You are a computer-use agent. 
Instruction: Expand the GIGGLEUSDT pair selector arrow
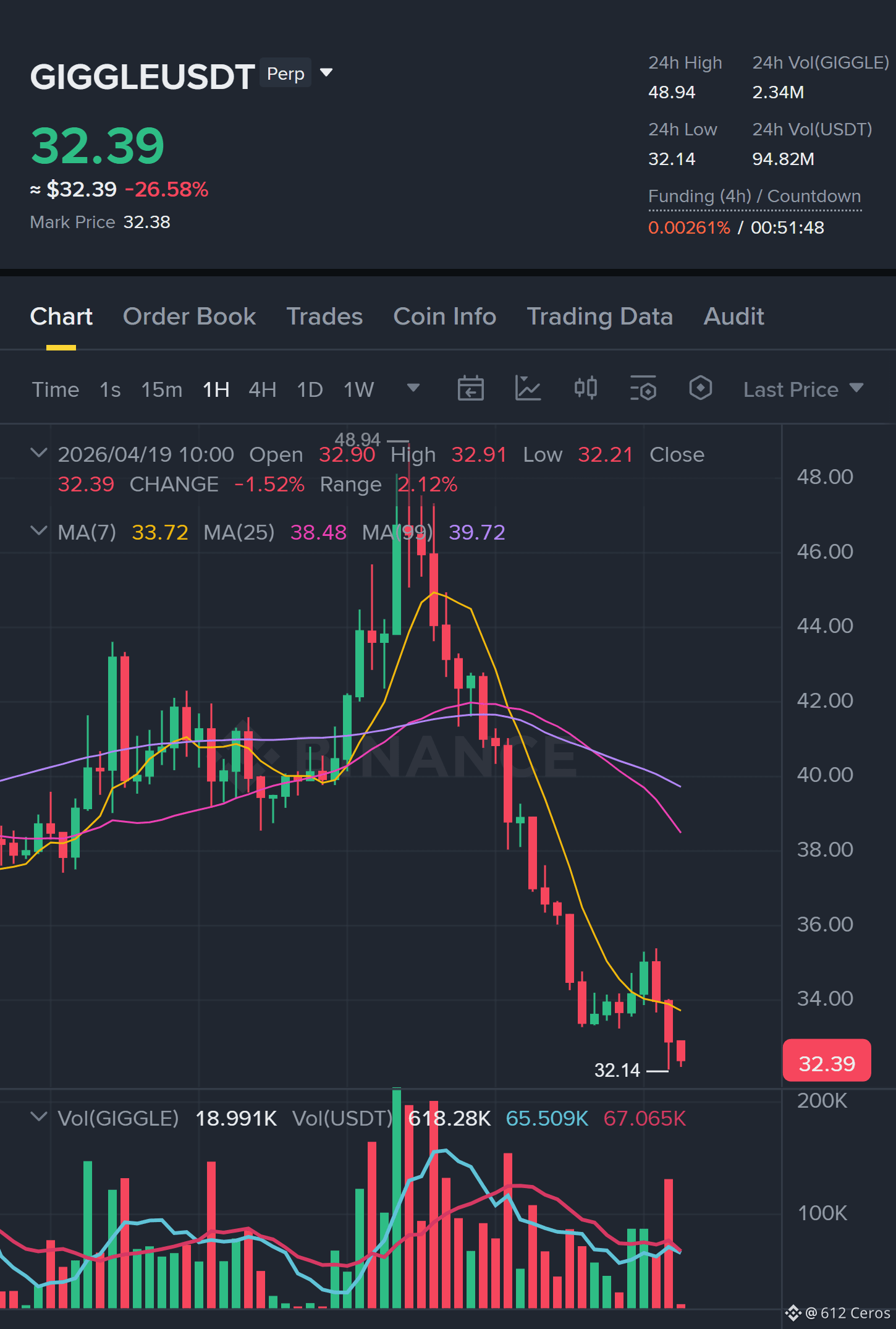pos(326,73)
